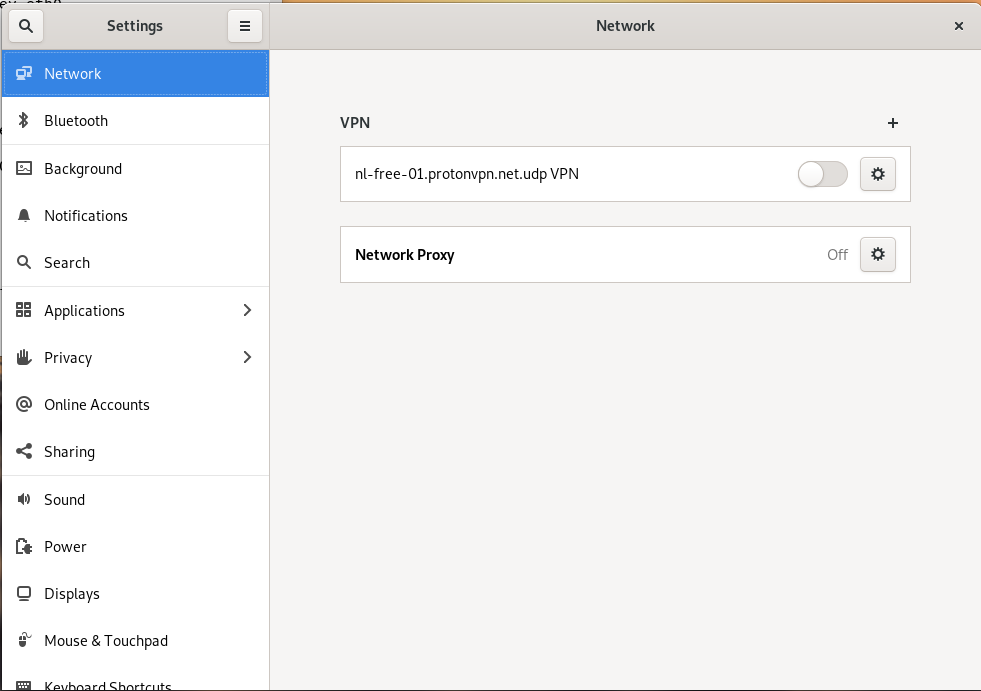
Task: Add a new VPN with plus icon
Action: [893, 123]
